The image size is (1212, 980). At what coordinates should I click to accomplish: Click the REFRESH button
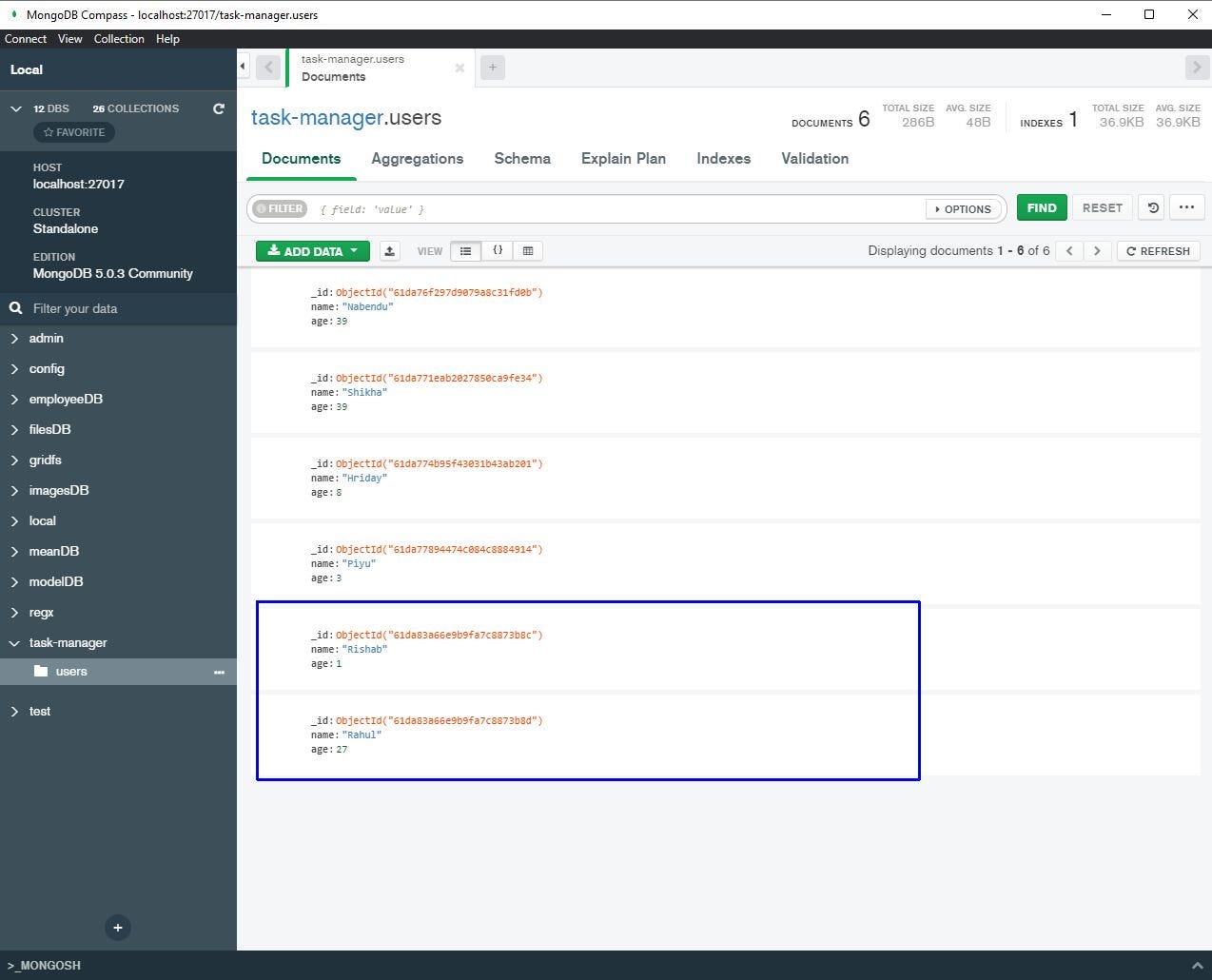click(x=1159, y=251)
